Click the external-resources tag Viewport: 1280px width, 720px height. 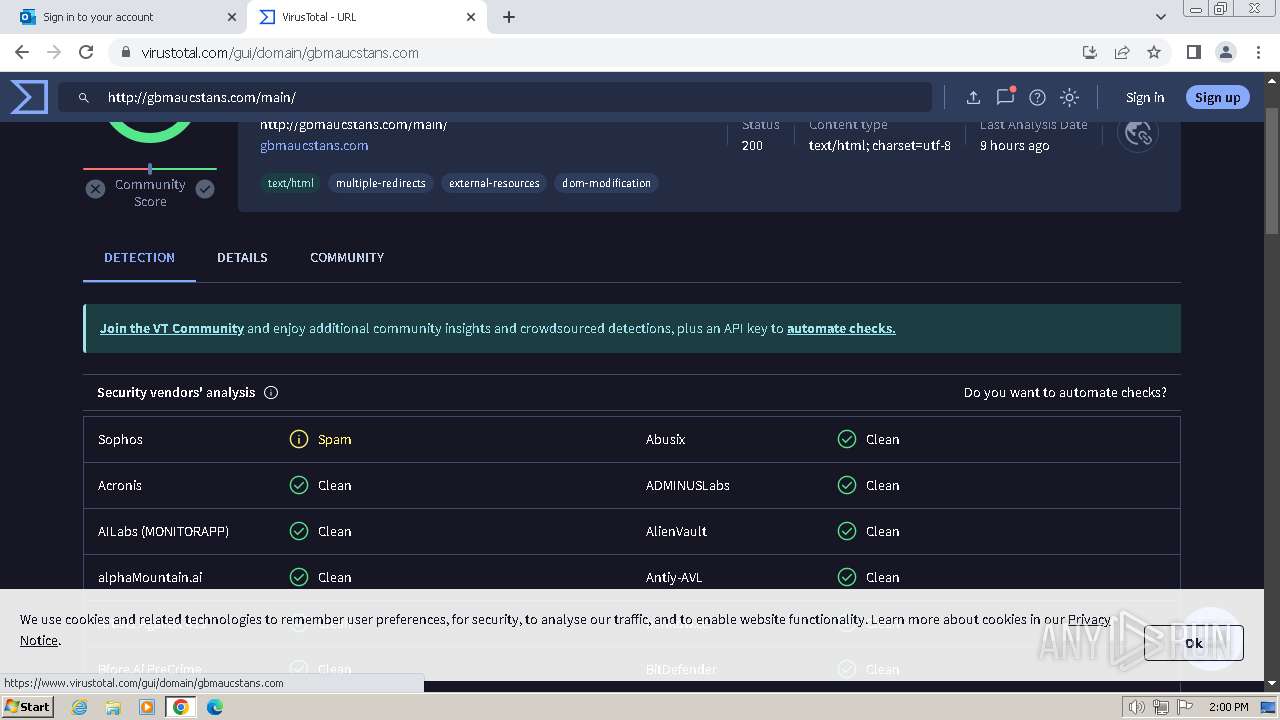pyautogui.click(x=494, y=183)
